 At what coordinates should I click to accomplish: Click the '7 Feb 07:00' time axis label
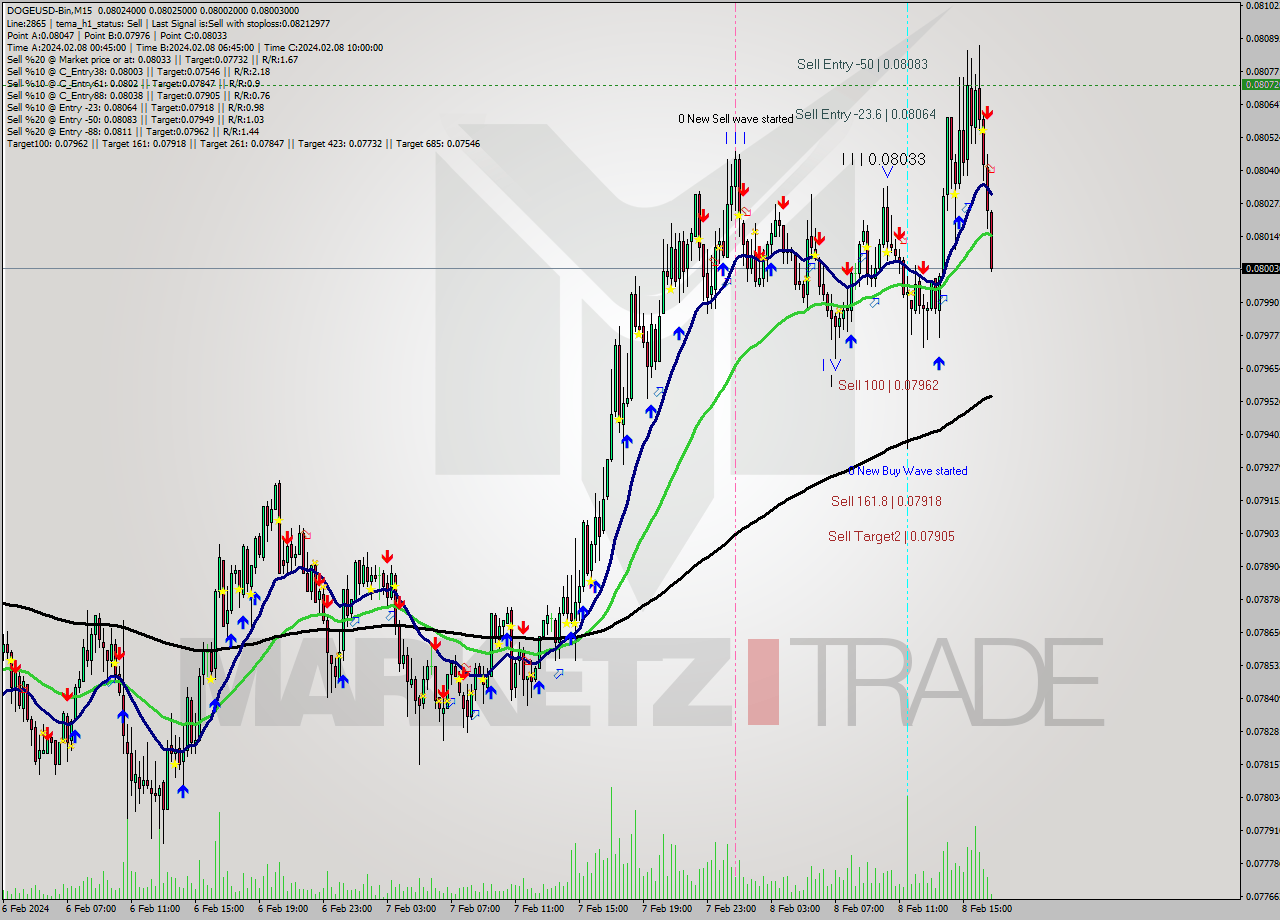(475, 909)
